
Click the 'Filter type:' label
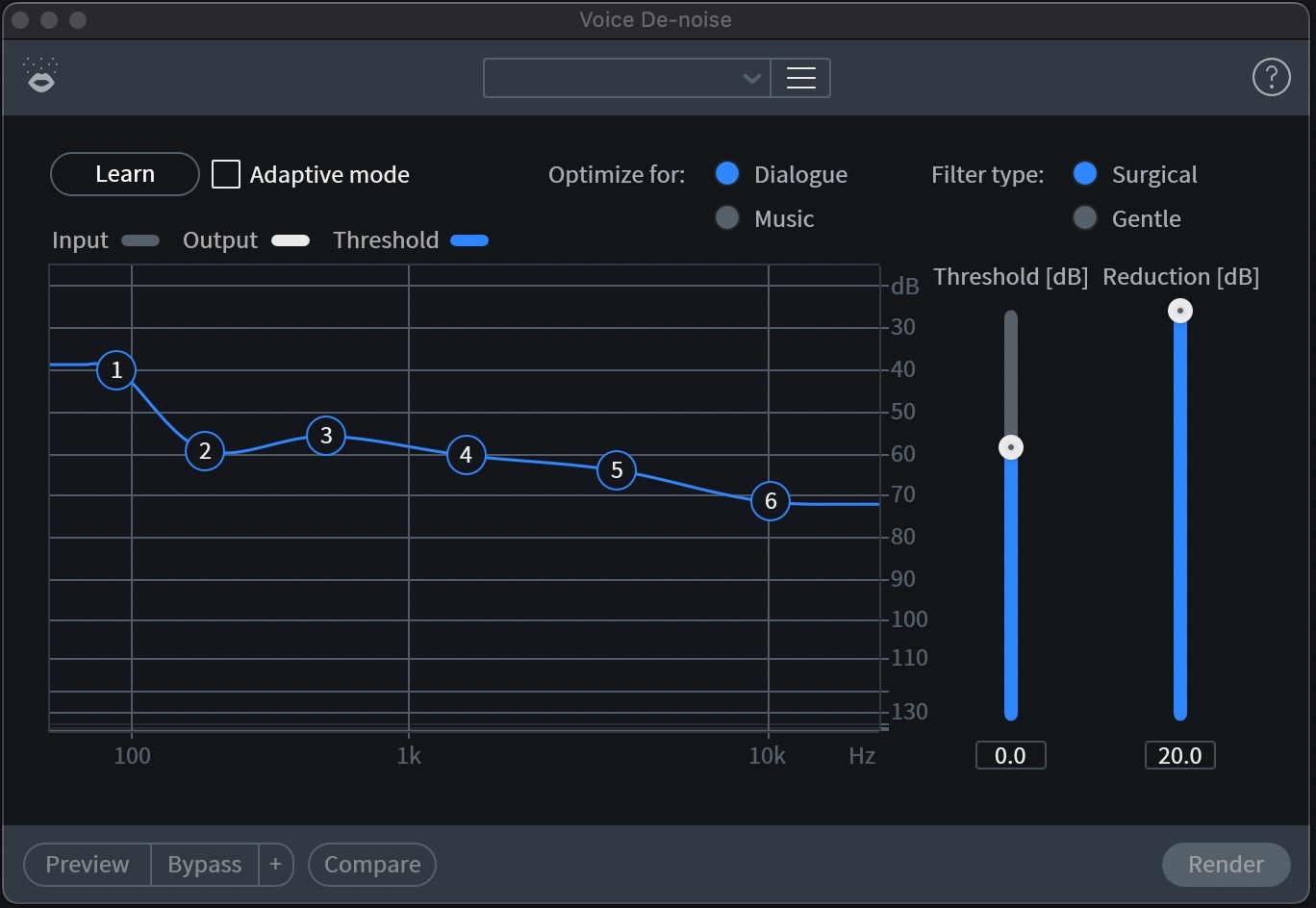pos(987,175)
